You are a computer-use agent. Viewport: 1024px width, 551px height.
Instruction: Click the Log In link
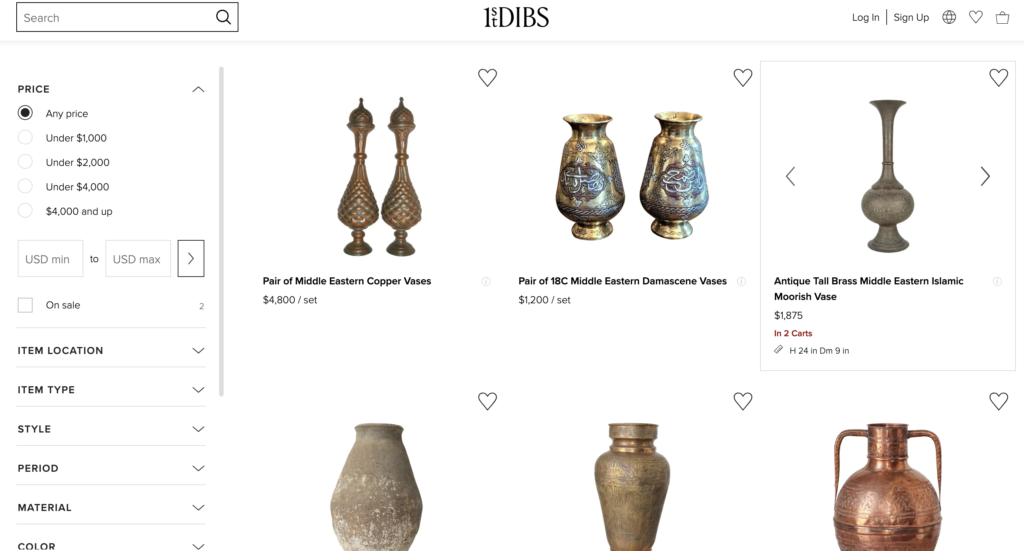[x=865, y=17]
